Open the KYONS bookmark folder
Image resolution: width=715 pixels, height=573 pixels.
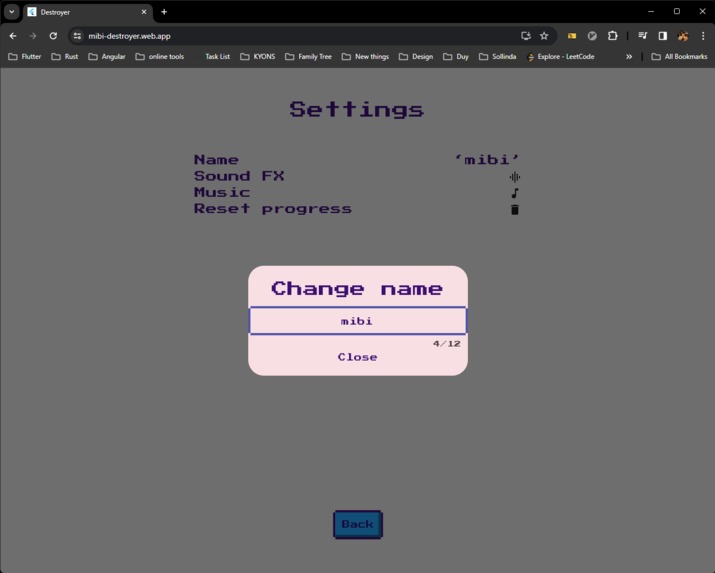[x=258, y=57]
